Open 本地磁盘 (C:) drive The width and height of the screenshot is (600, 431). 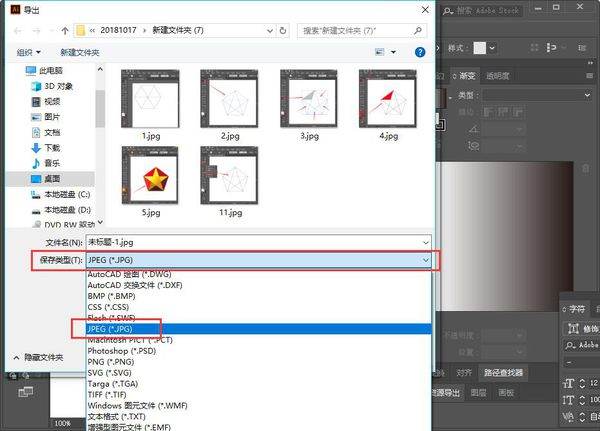(x=60, y=194)
